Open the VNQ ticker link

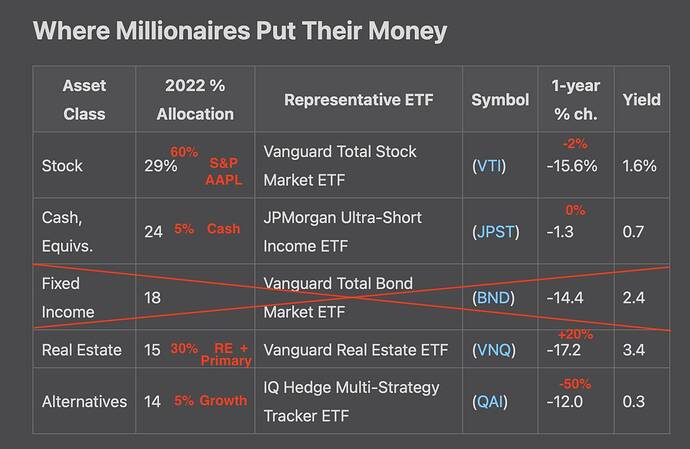494,350
